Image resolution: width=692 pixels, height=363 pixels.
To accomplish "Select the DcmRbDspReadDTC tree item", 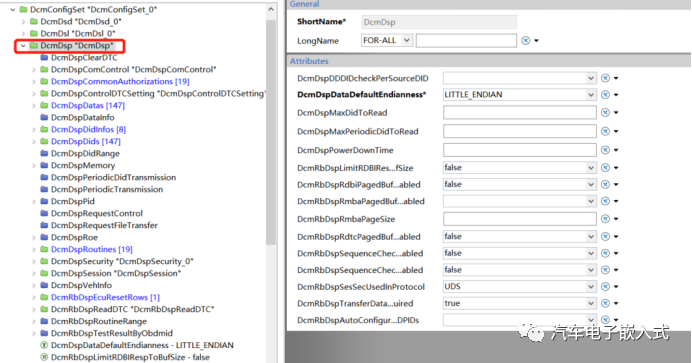I will pyautogui.click(x=132, y=309).
